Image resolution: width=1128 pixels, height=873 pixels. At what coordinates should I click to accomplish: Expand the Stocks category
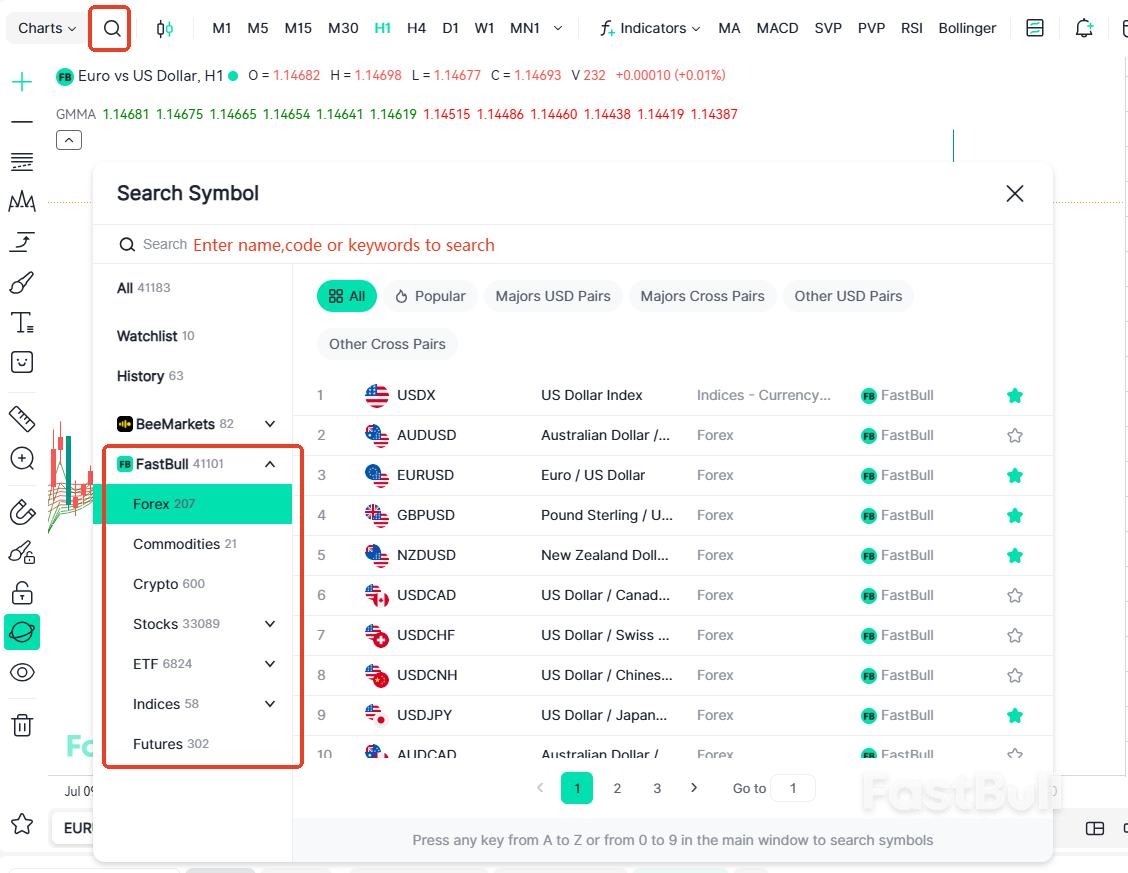pos(270,624)
